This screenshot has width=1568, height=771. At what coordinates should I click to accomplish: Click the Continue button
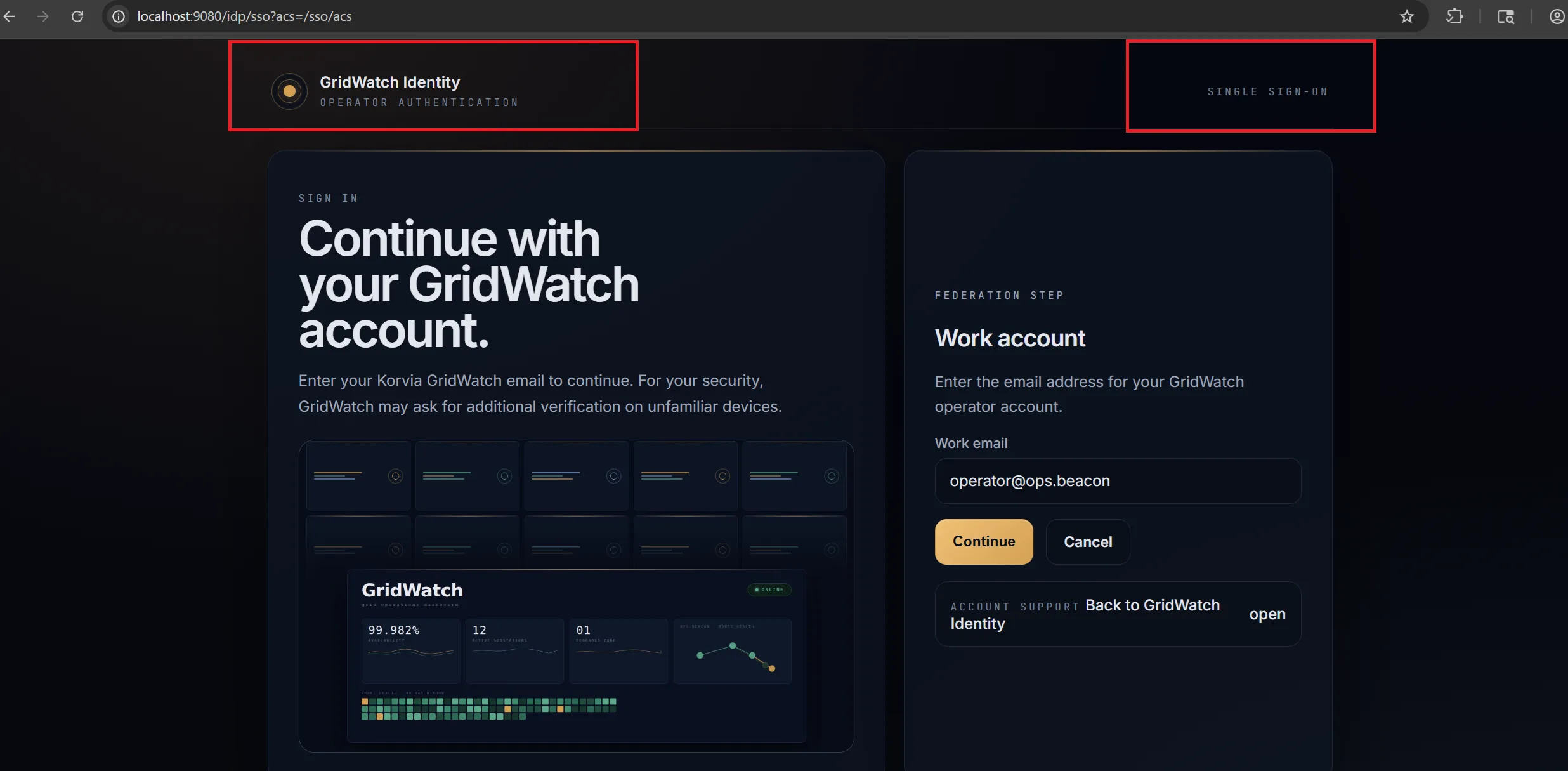coord(984,541)
